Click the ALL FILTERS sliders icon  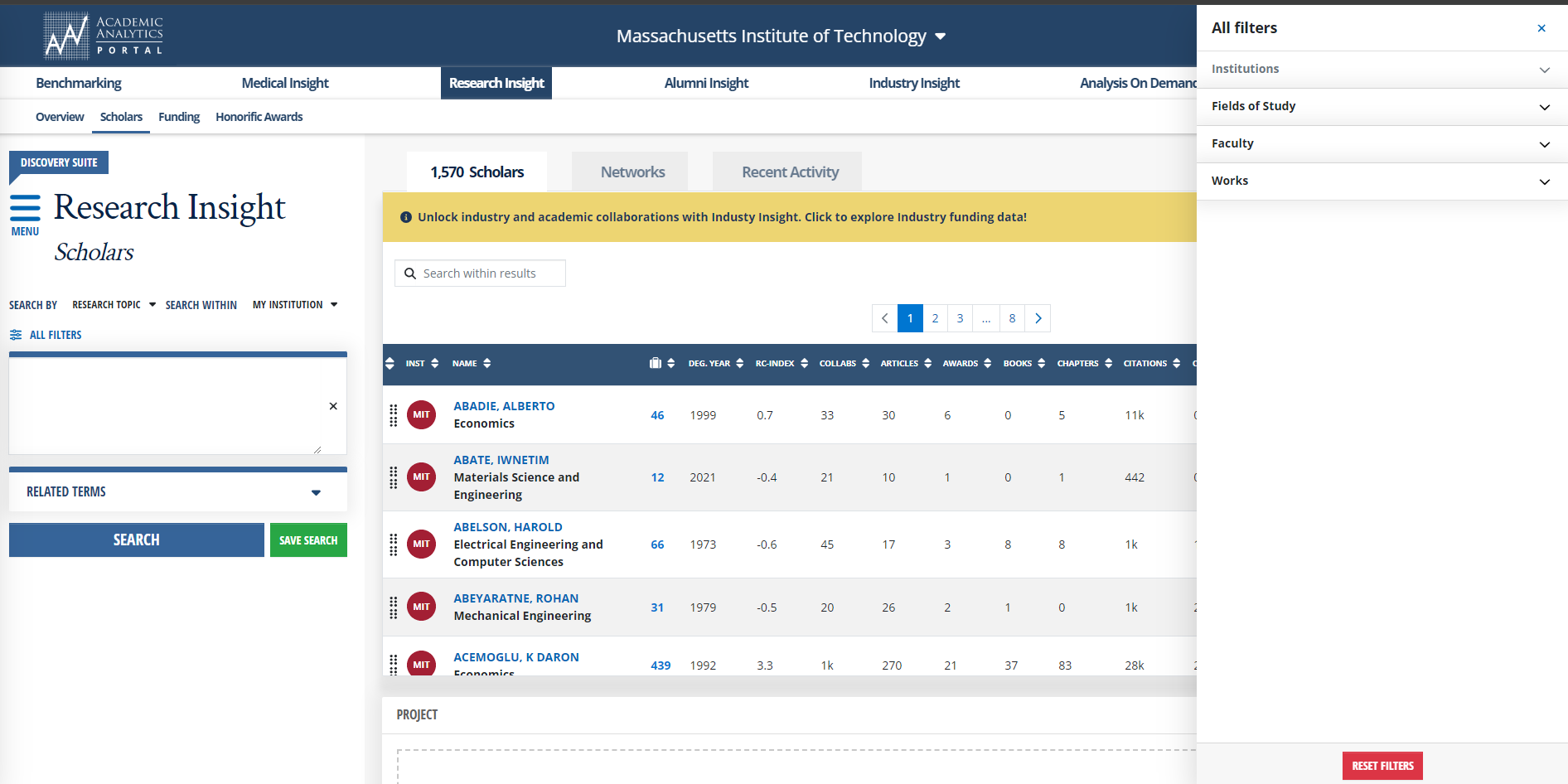click(x=16, y=335)
